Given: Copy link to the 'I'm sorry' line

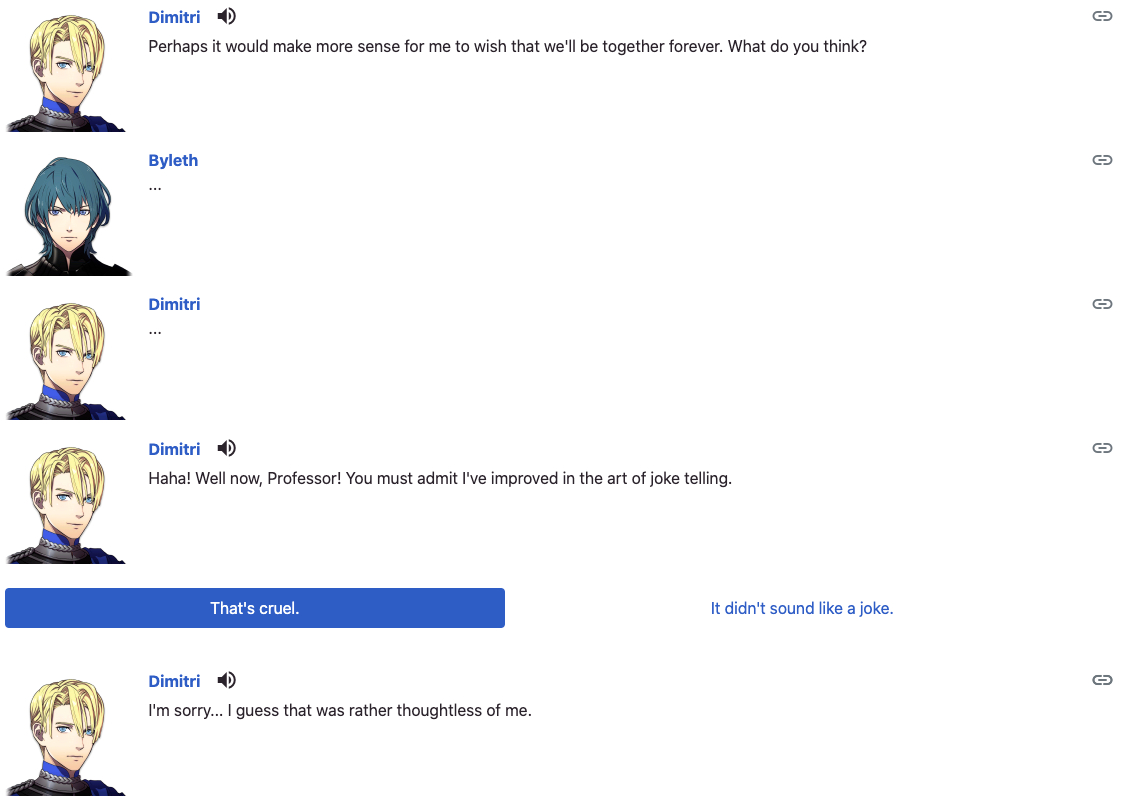Looking at the screenshot, I should pyautogui.click(x=1102, y=680).
